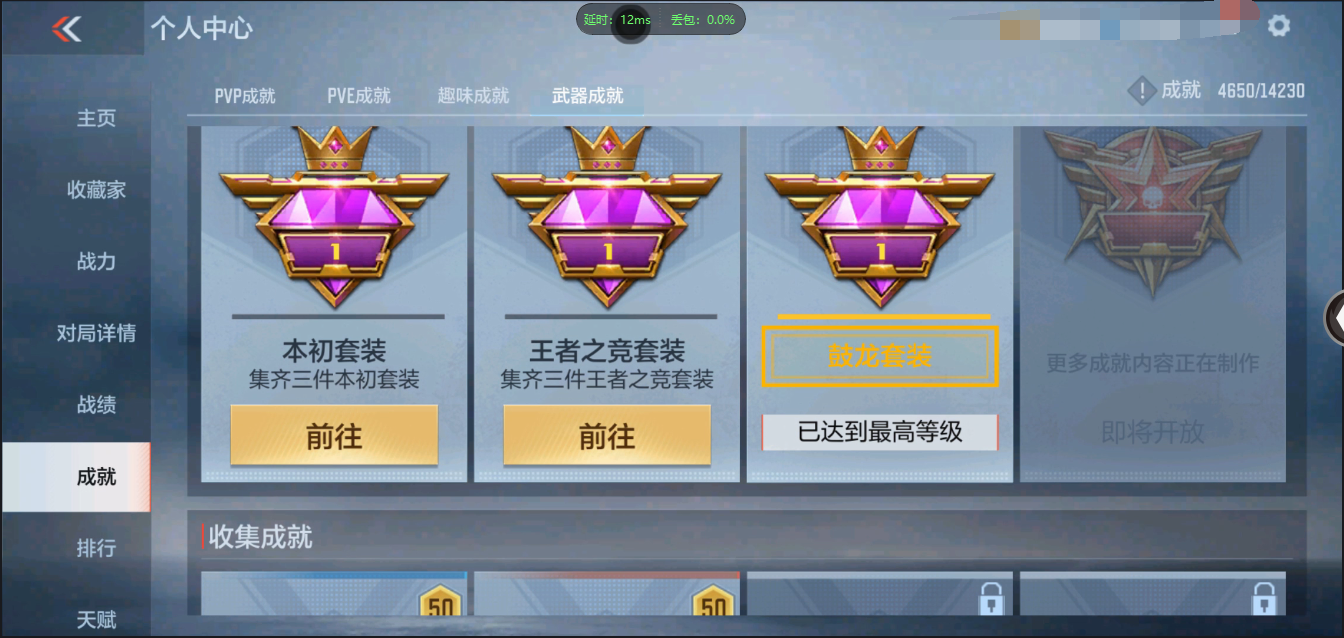Screen dimensions: 1344x638
Task: Click 前往 under 本初套装
Action: coord(334,436)
